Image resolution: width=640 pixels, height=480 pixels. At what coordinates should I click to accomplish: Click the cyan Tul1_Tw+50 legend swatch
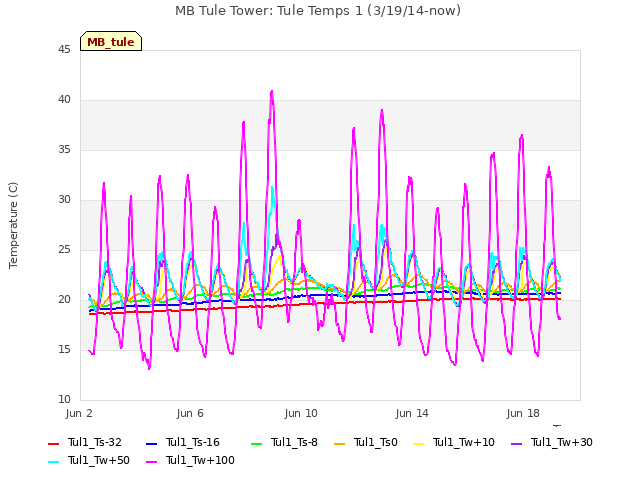coord(53,462)
